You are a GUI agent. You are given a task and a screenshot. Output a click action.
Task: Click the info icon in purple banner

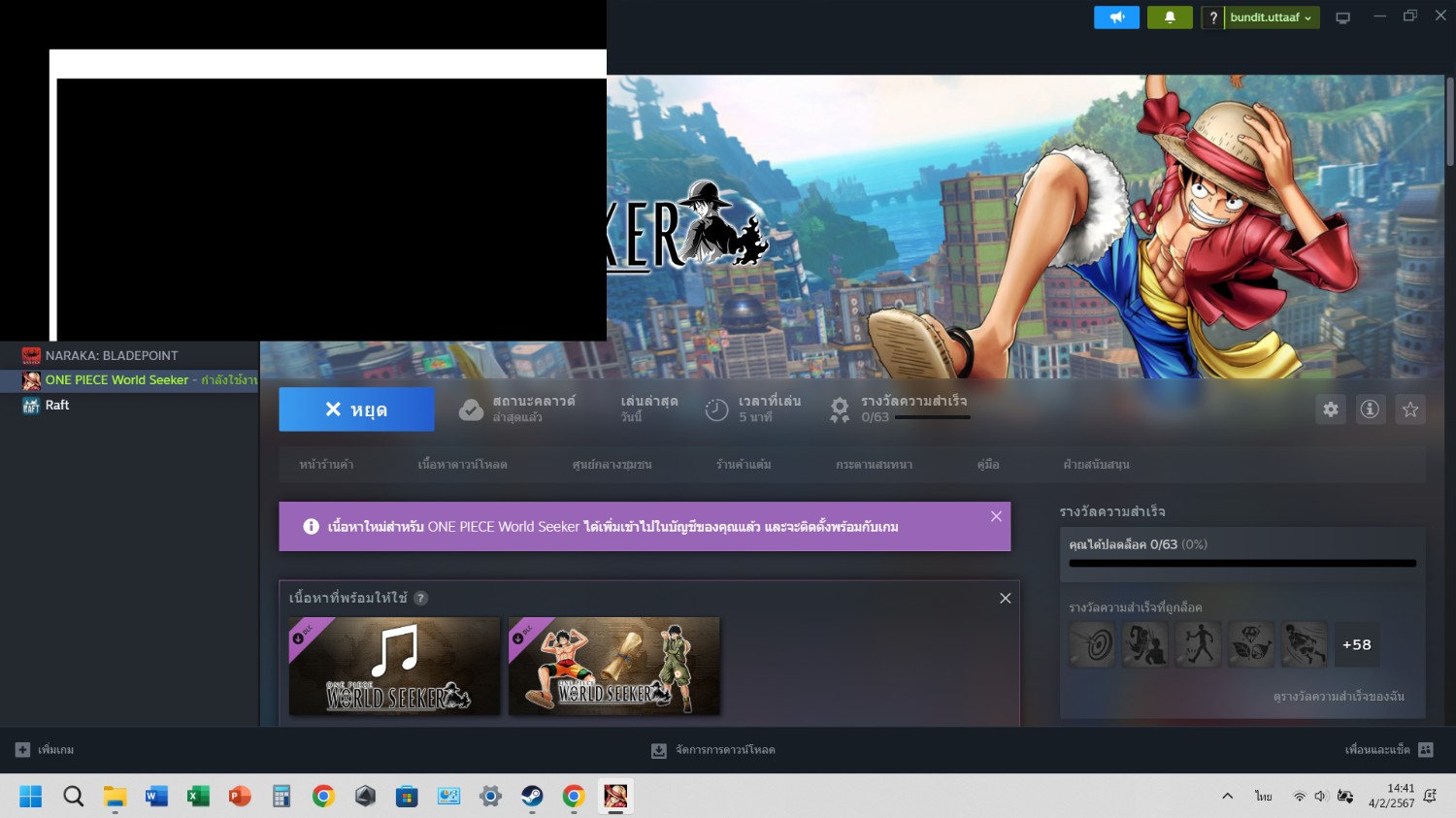point(311,526)
